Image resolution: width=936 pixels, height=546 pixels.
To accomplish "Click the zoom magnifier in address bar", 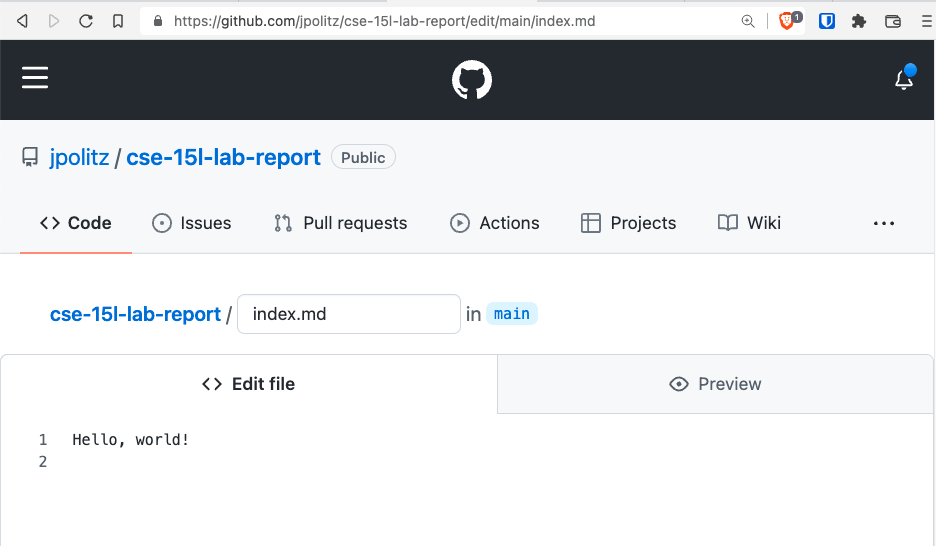I will click(x=747, y=21).
